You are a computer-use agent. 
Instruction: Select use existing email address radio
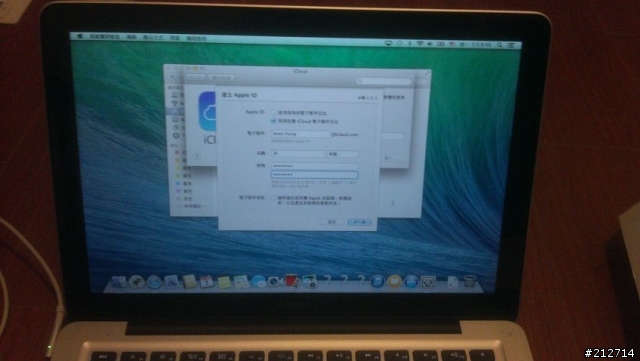pyautogui.click(x=273, y=112)
